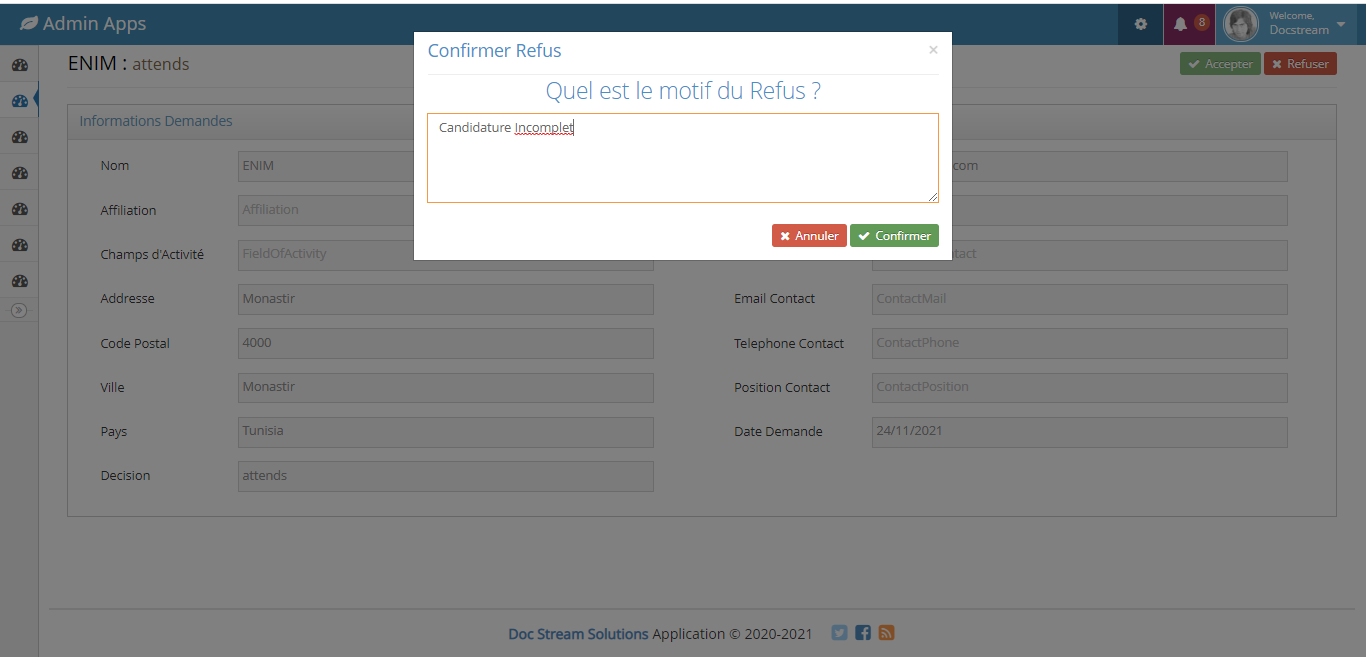Click the Ville field showing Monastir
The width and height of the screenshot is (1366, 657).
(446, 388)
